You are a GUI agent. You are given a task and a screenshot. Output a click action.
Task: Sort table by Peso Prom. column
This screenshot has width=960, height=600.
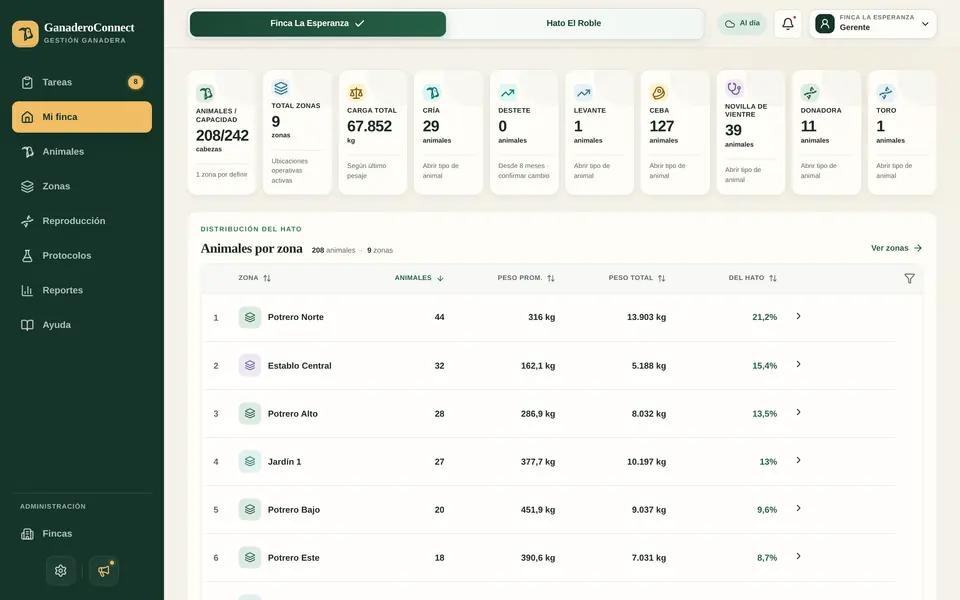tap(526, 278)
